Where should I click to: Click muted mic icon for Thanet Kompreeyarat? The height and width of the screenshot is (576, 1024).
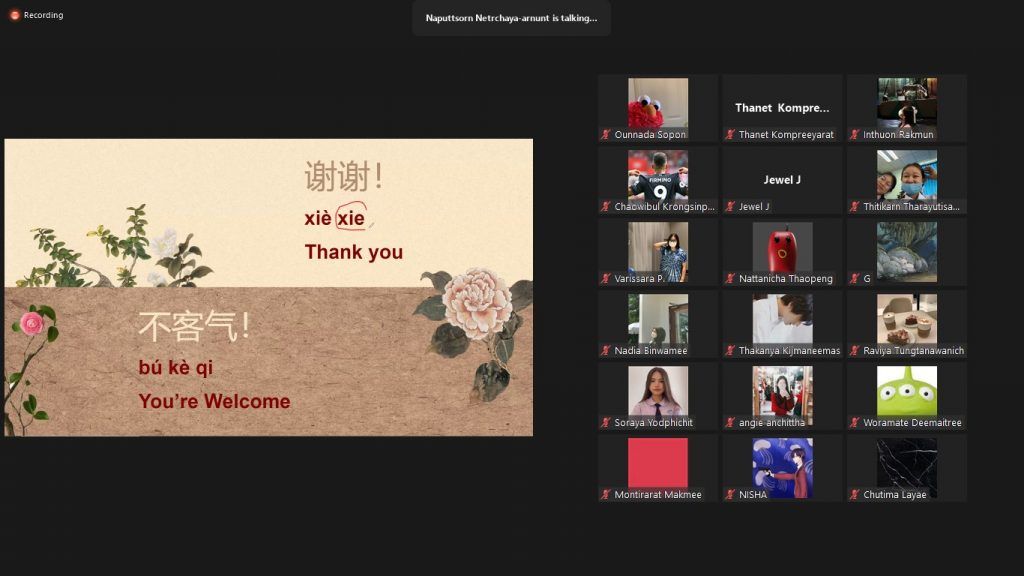pos(730,135)
